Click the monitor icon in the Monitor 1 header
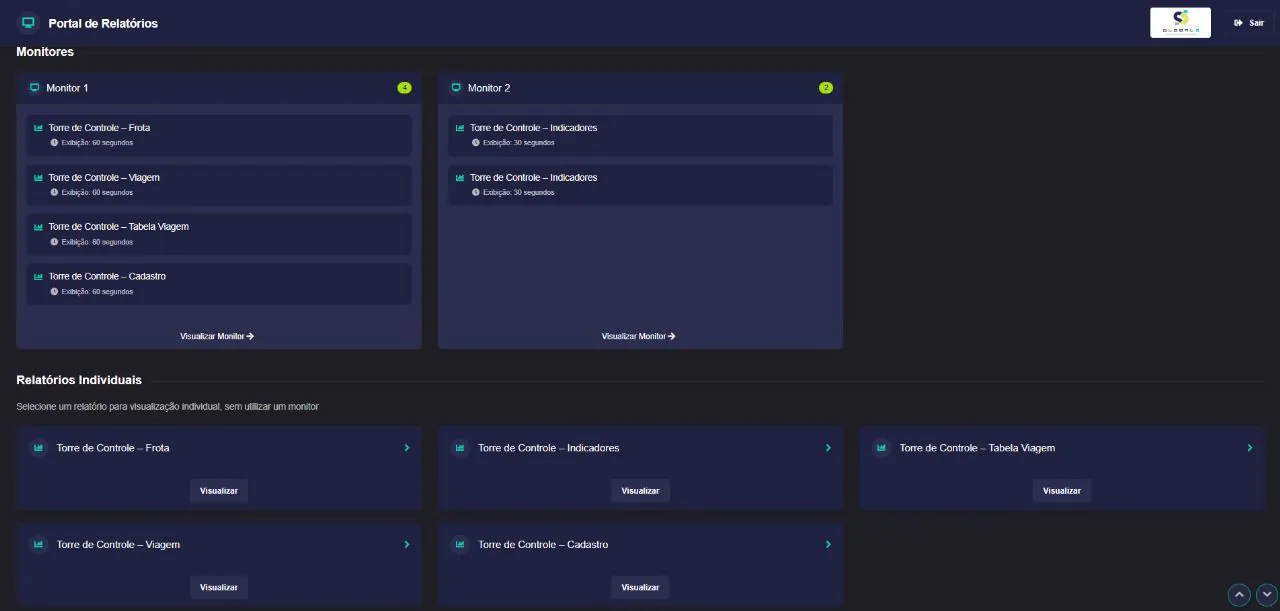This screenshot has width=1280, height=611. click(x=34, y=87)
